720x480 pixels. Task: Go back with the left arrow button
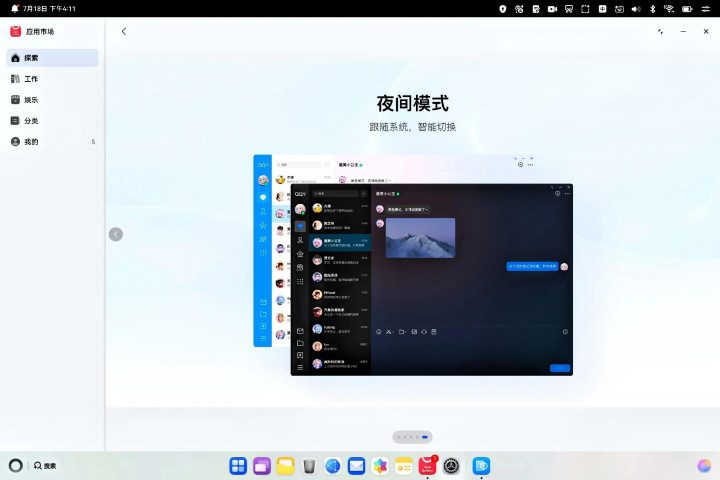(x=124, y=31)
